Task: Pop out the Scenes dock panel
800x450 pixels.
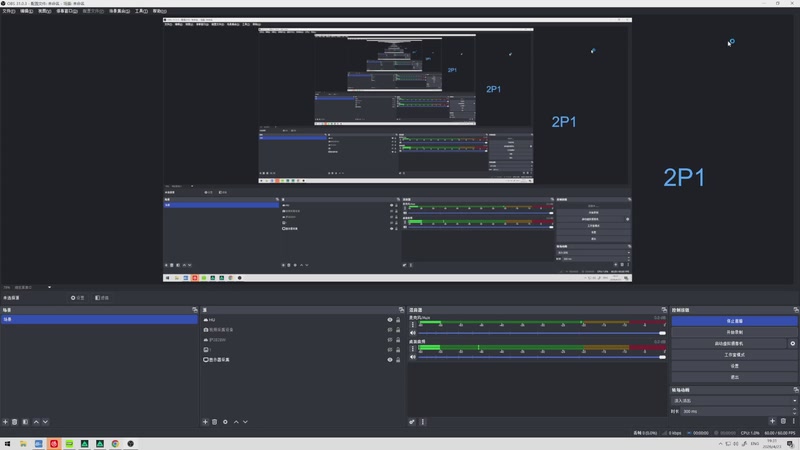Action: (194, 310)
